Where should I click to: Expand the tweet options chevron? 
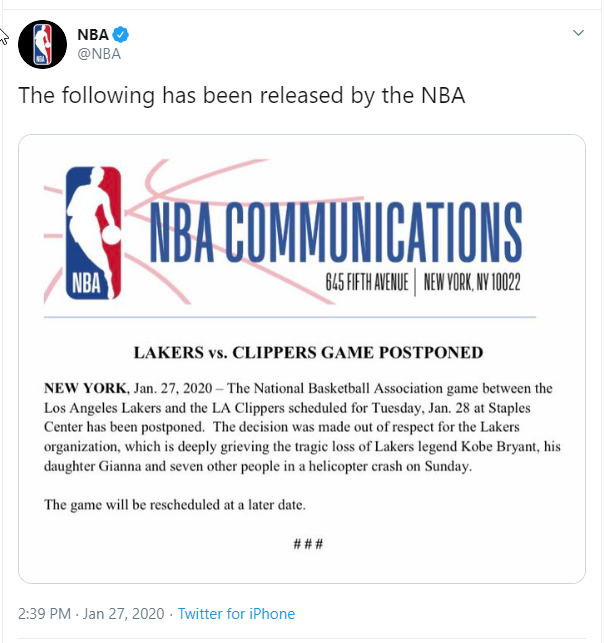click(577, 34)
